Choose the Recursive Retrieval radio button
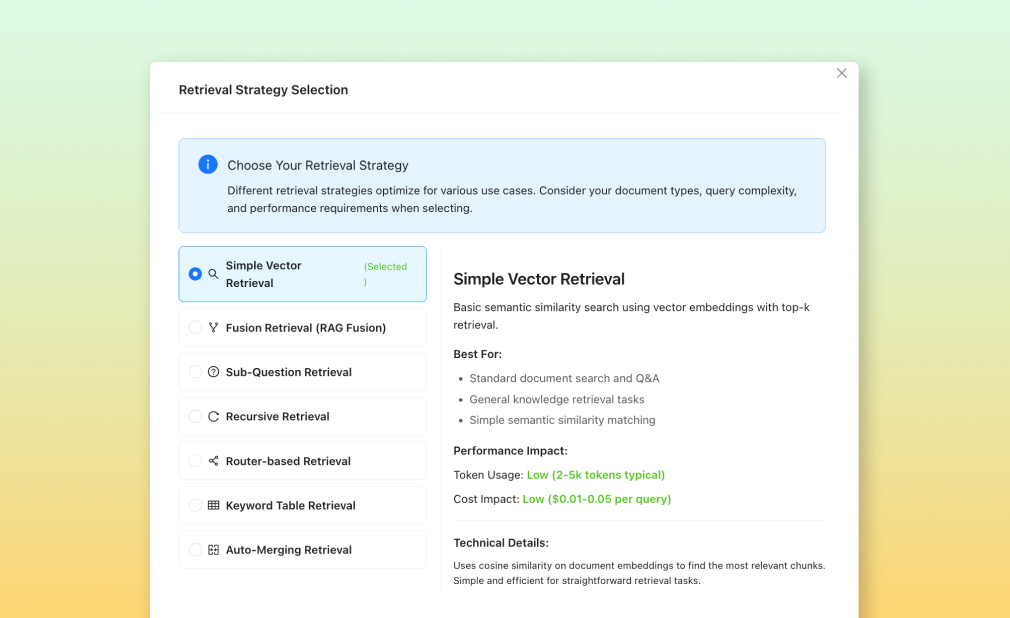 [x=195, y=417]
